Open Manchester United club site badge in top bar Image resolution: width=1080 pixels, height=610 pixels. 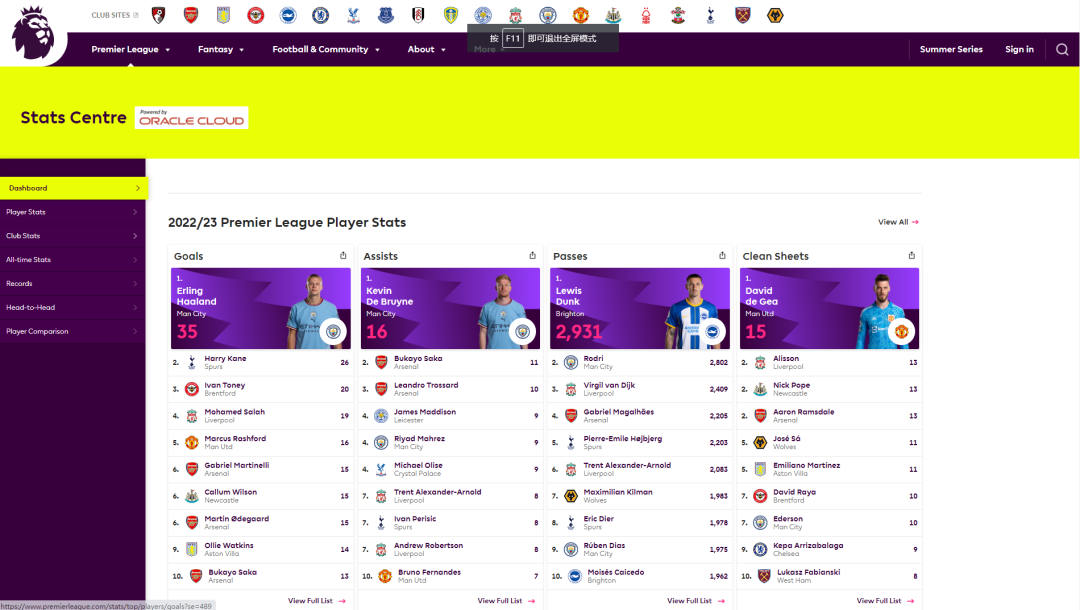click(x=581, y=15)
